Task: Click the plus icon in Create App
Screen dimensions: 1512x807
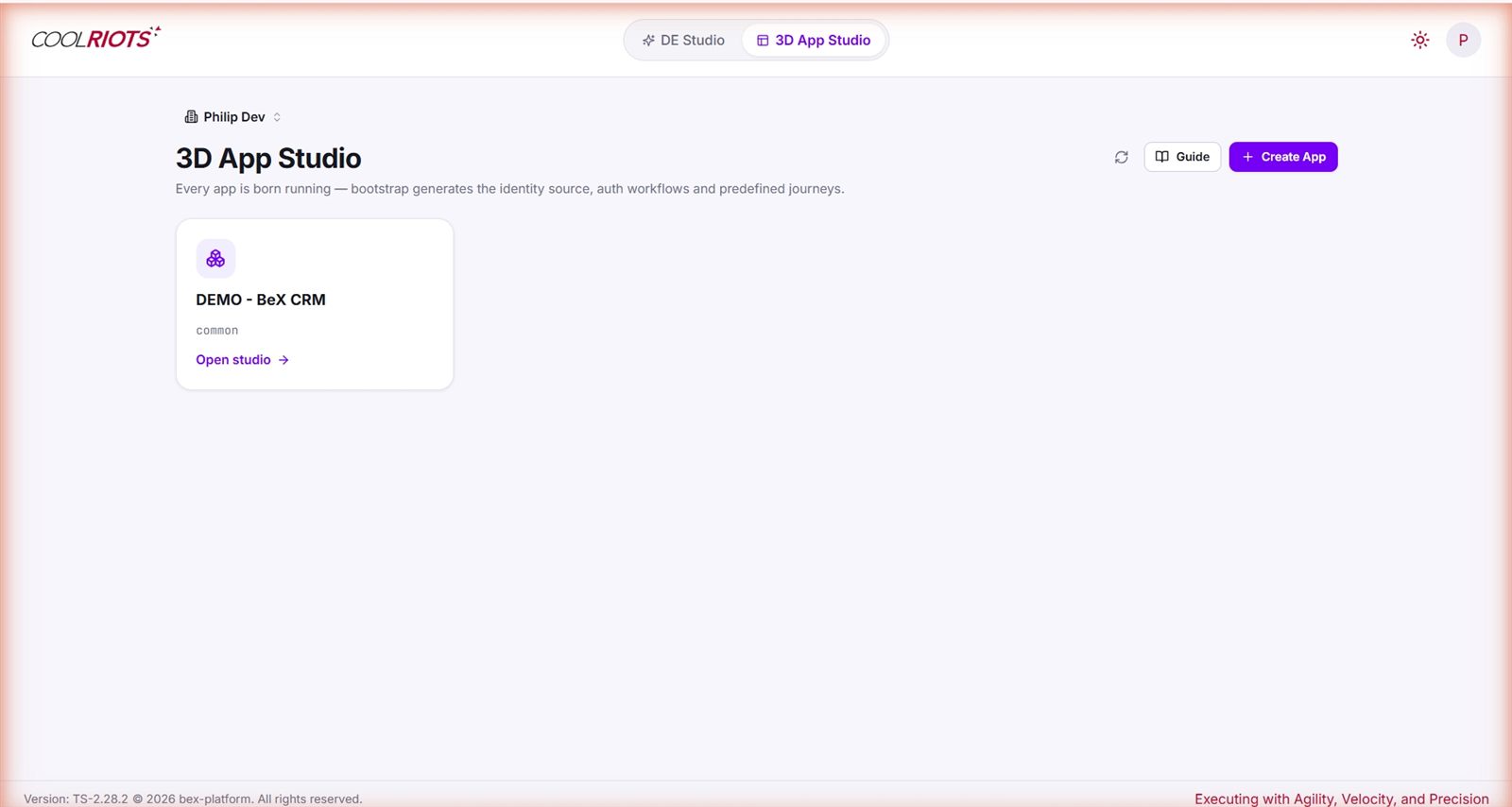Action: pyautogui.click(x=1247, y=157)
